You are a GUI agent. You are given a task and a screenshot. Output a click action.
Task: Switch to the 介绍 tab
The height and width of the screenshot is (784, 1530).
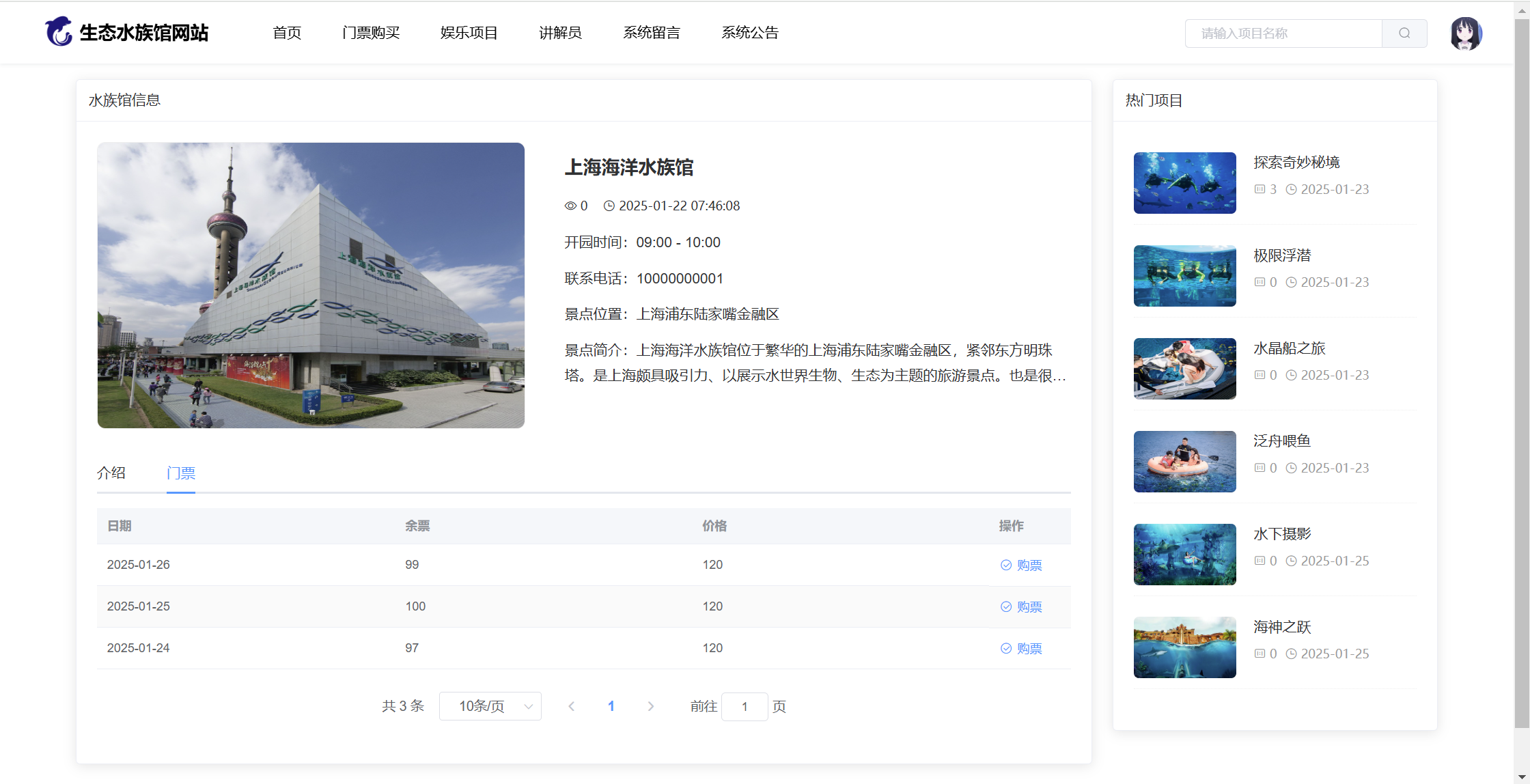[111, 473]
